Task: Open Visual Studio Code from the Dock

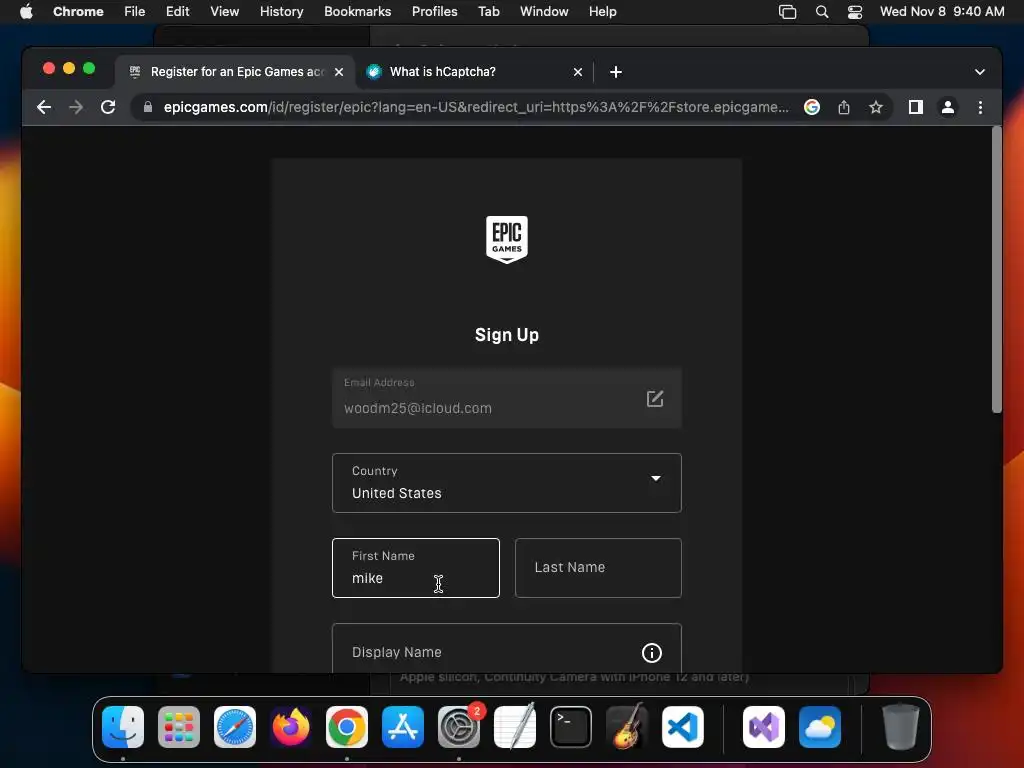Action: click(x=683, y=727)
